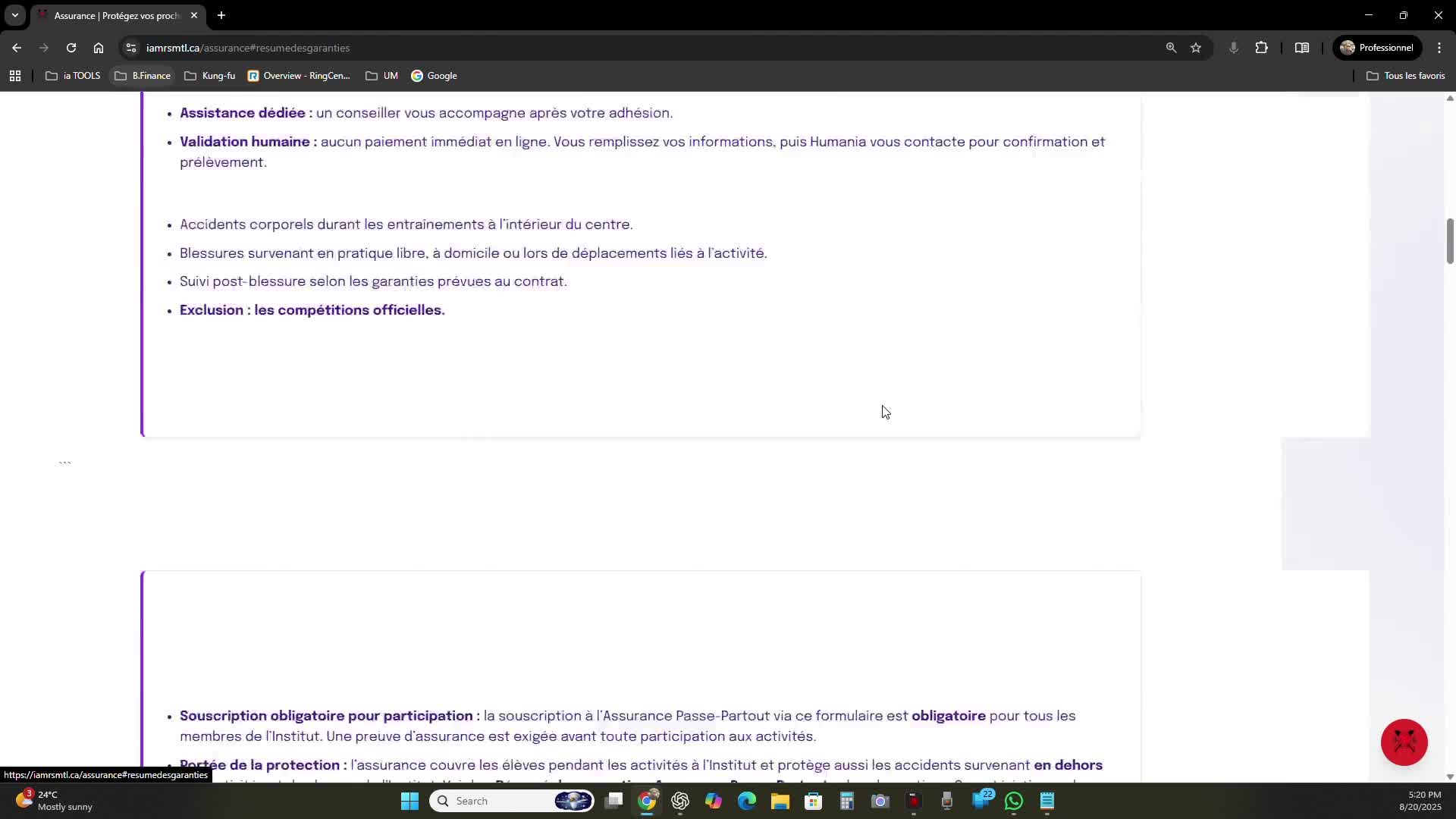The image size is (1456, 819).
Task: Open the taskbar app with 22 notifications badge
Action: click(981, 801)
